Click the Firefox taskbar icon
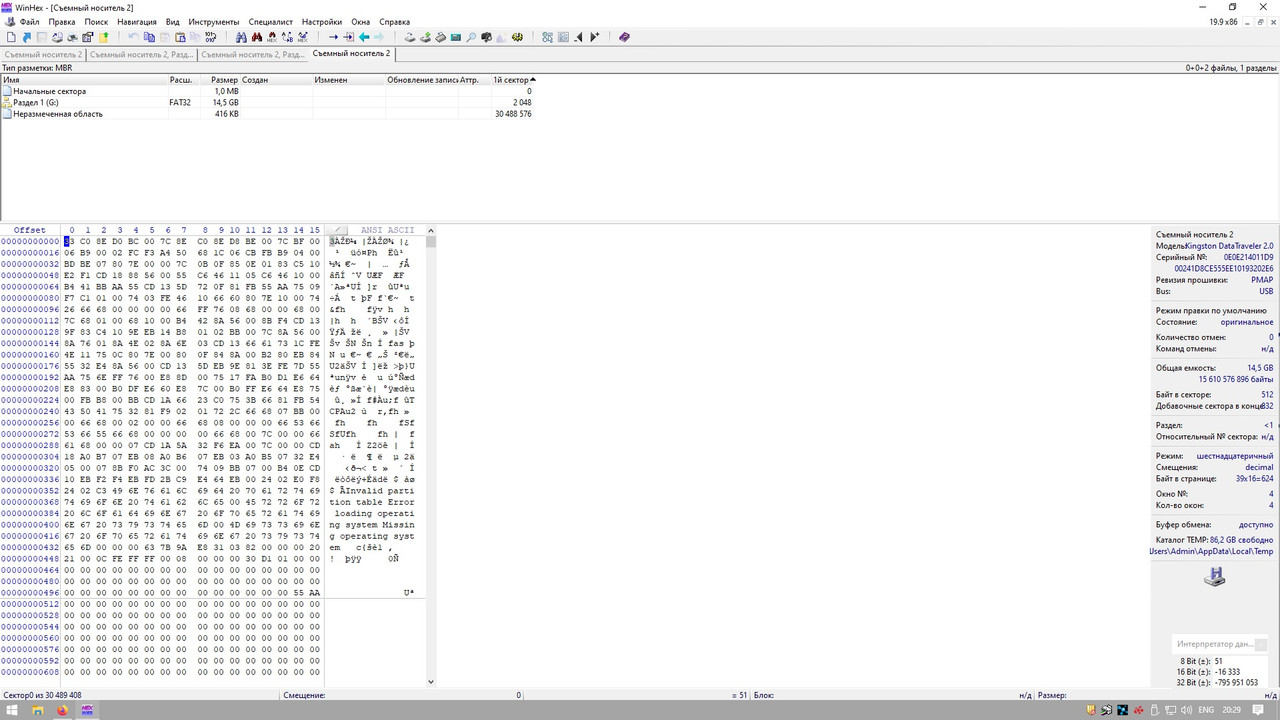1280x720 pixels. (x=63, y=711)
